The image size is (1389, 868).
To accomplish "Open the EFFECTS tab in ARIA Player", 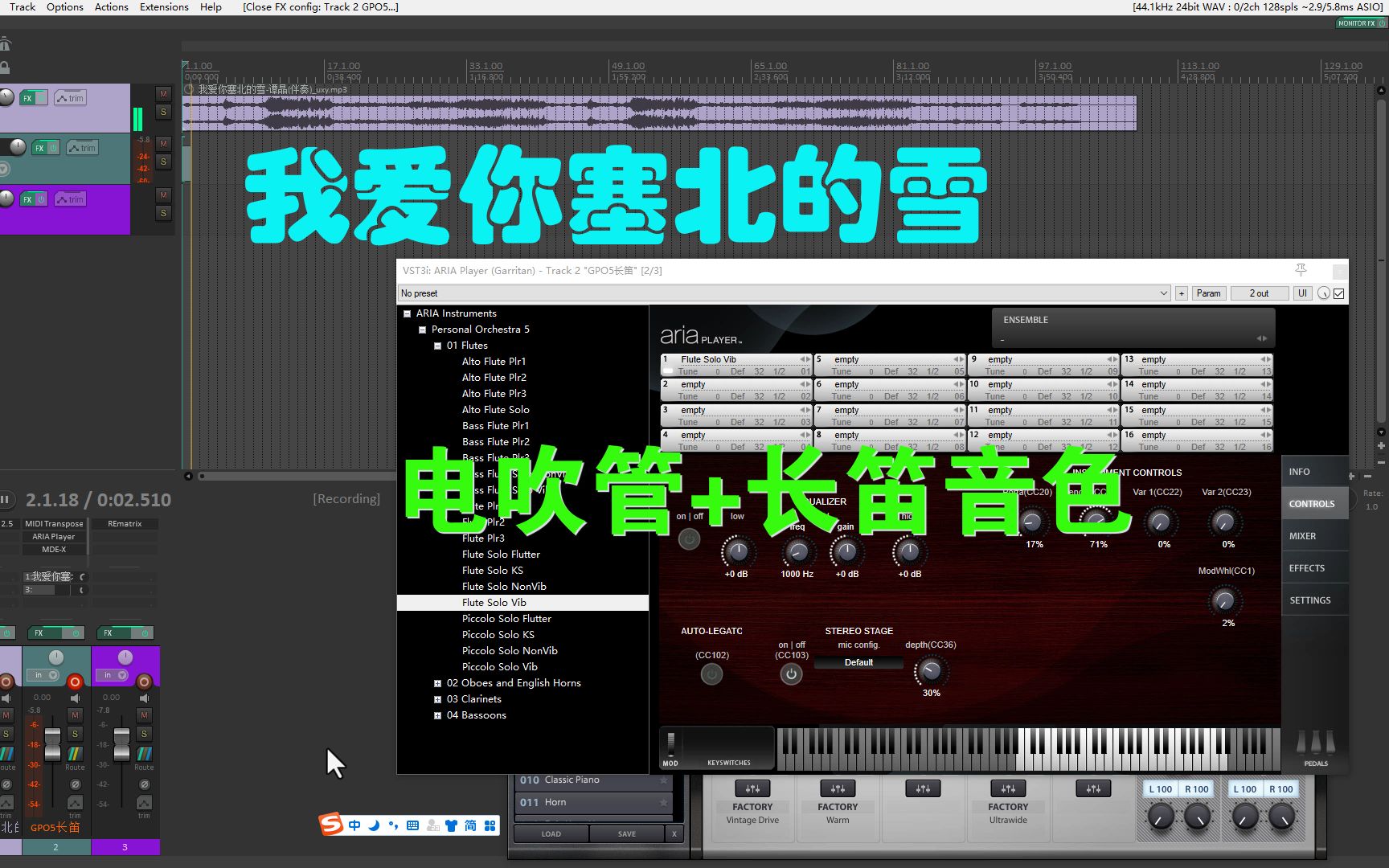I will click(1315, 568).
